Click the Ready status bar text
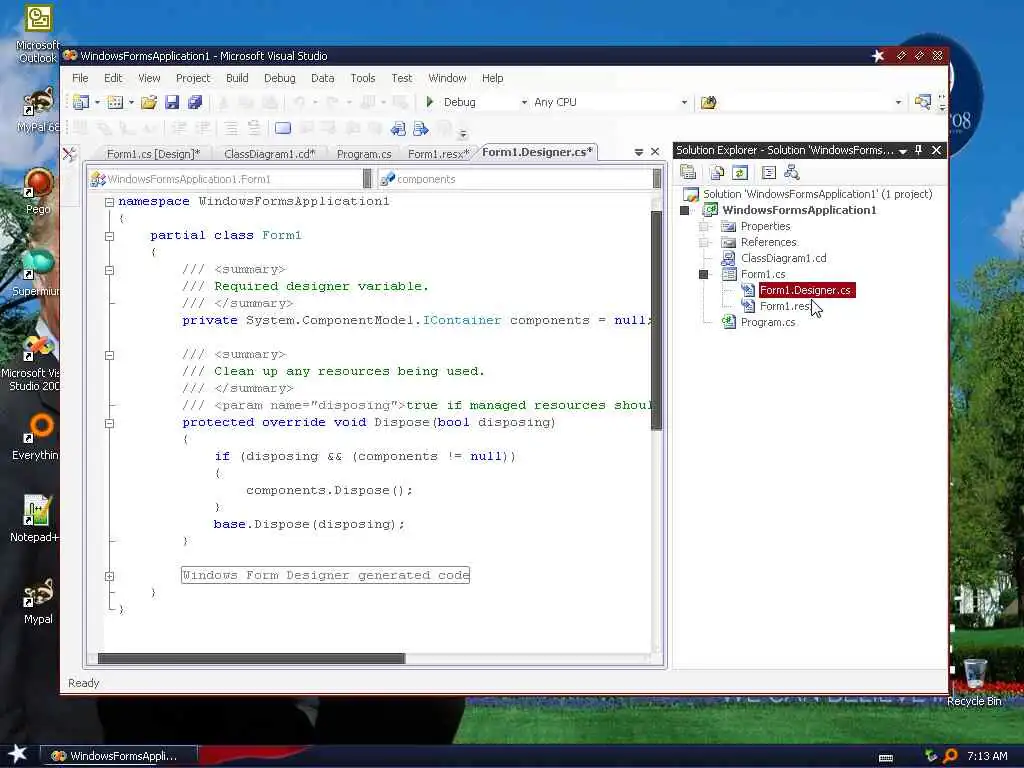Screen dimensions: 1024x768 84,682
